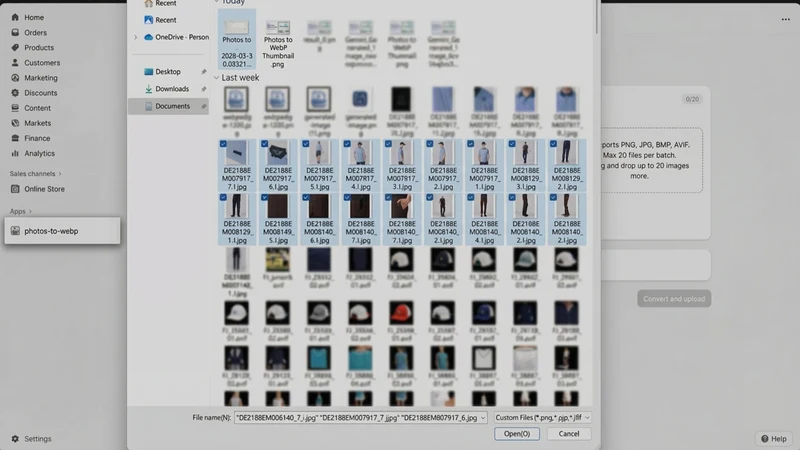The image size is (800, 450).
Task: Click the pin icon next to Downloads
Action: coord(204,89)
